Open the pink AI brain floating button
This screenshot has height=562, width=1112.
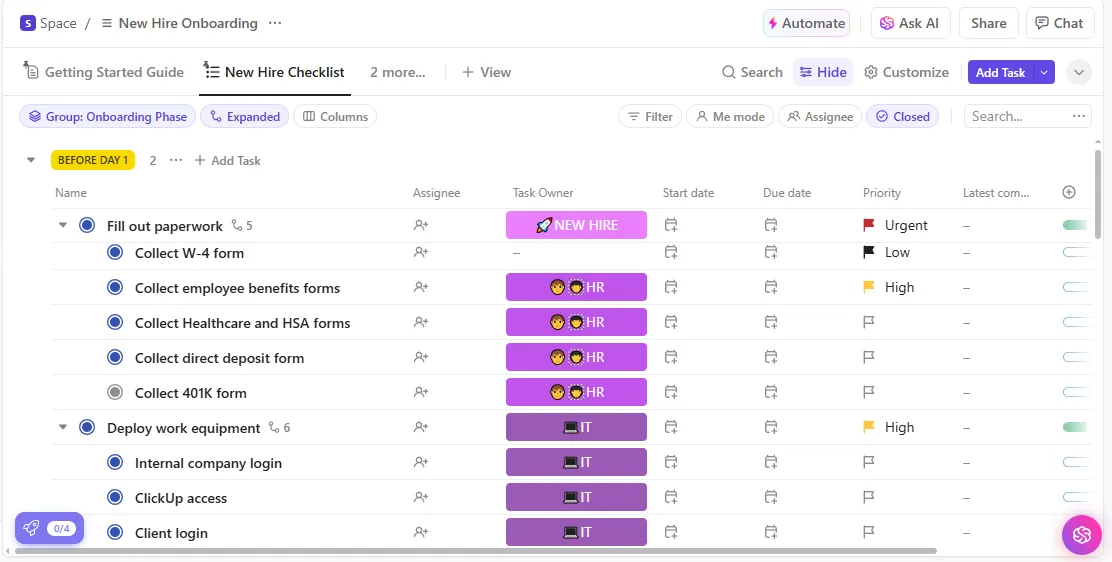point(1082,534)
